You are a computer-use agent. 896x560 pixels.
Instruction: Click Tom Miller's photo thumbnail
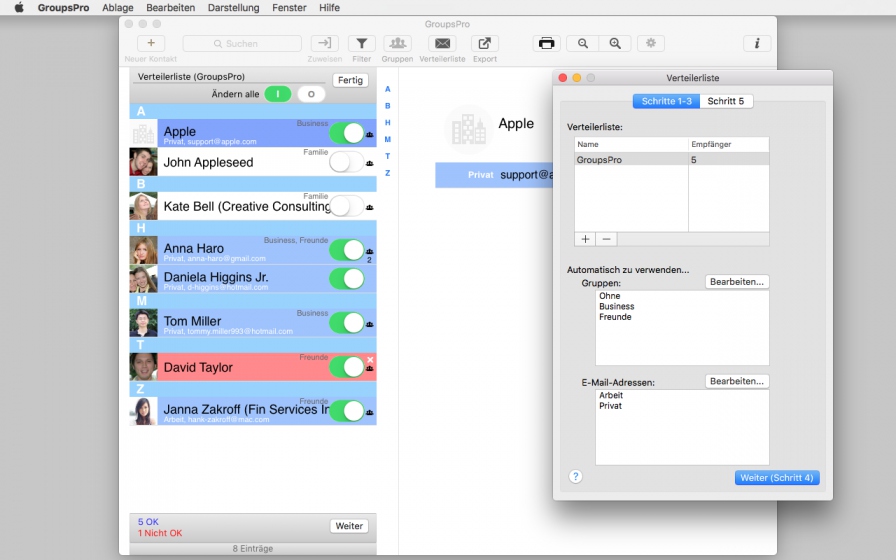point(143,323)
